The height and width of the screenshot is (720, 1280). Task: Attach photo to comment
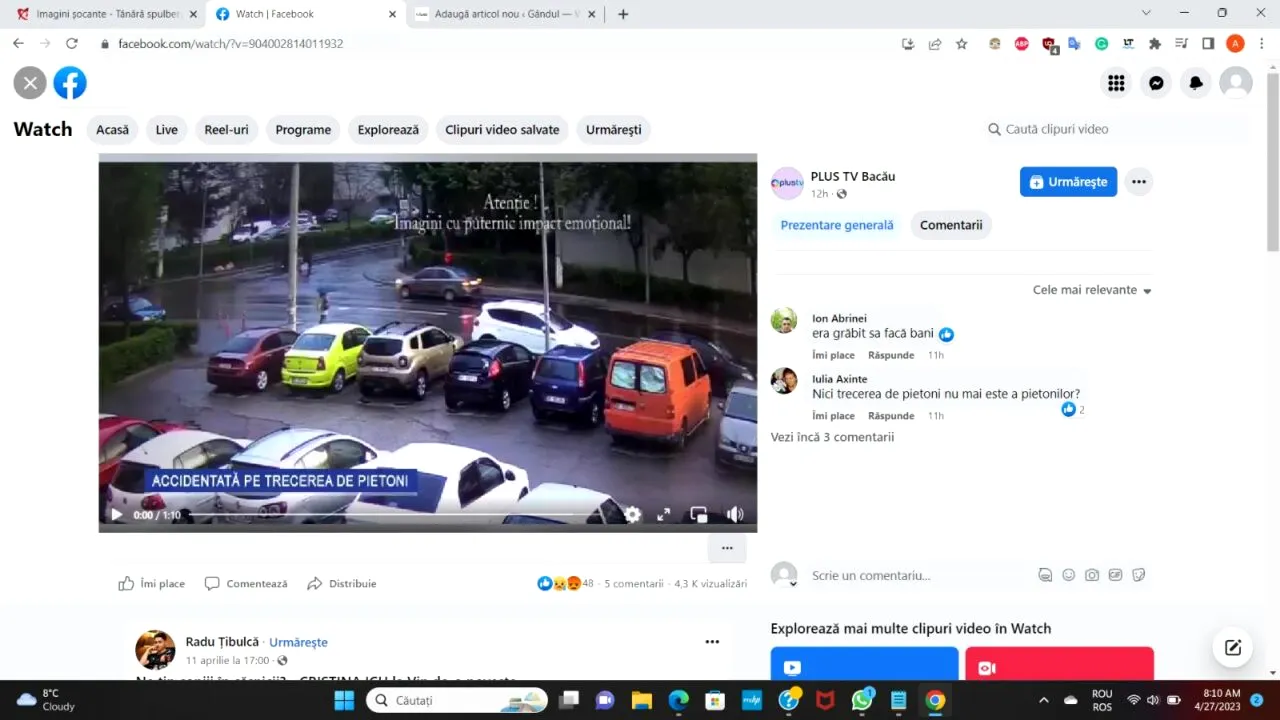[x=1092, y=575]
